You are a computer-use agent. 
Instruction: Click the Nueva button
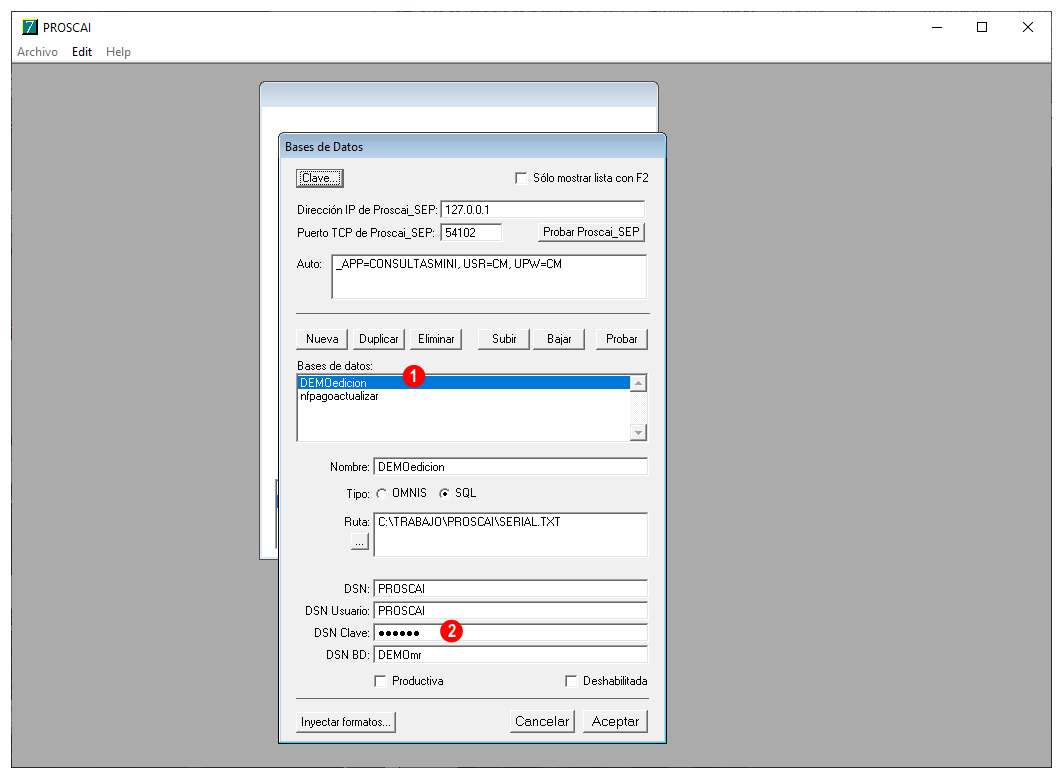coord(322,339)
